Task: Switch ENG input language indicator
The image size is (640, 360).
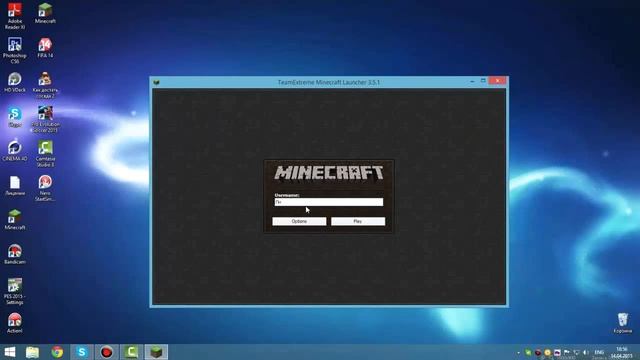Action: [x=599, y=352]
